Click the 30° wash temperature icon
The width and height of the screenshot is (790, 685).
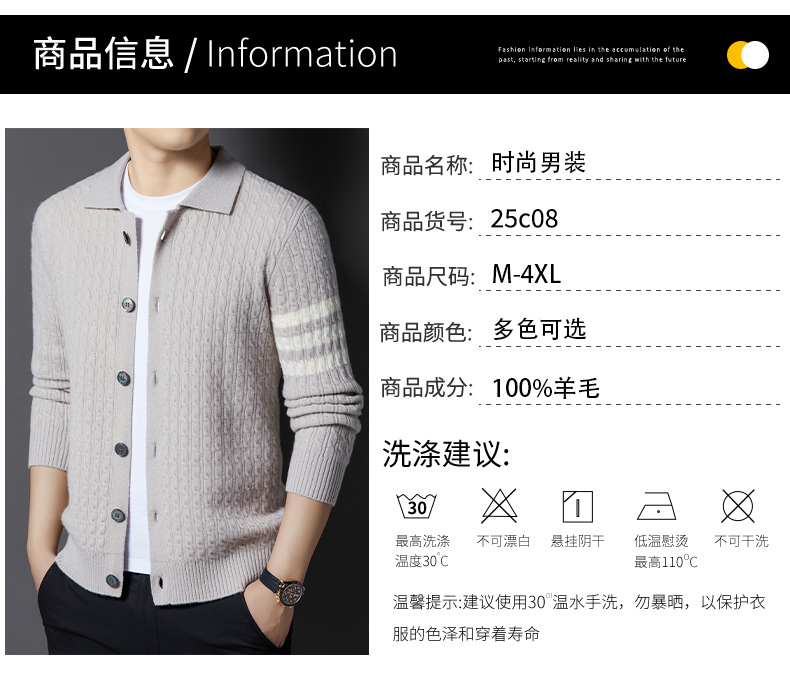point(417,506)
